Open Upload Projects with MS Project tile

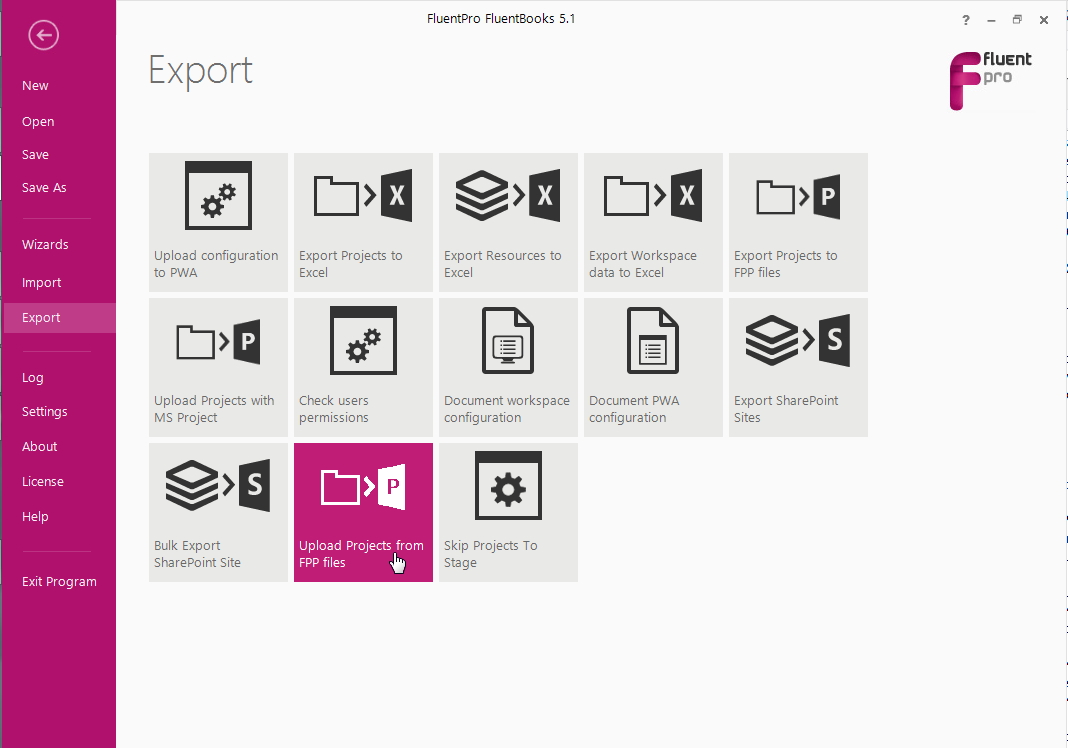(x=219, y=368)
